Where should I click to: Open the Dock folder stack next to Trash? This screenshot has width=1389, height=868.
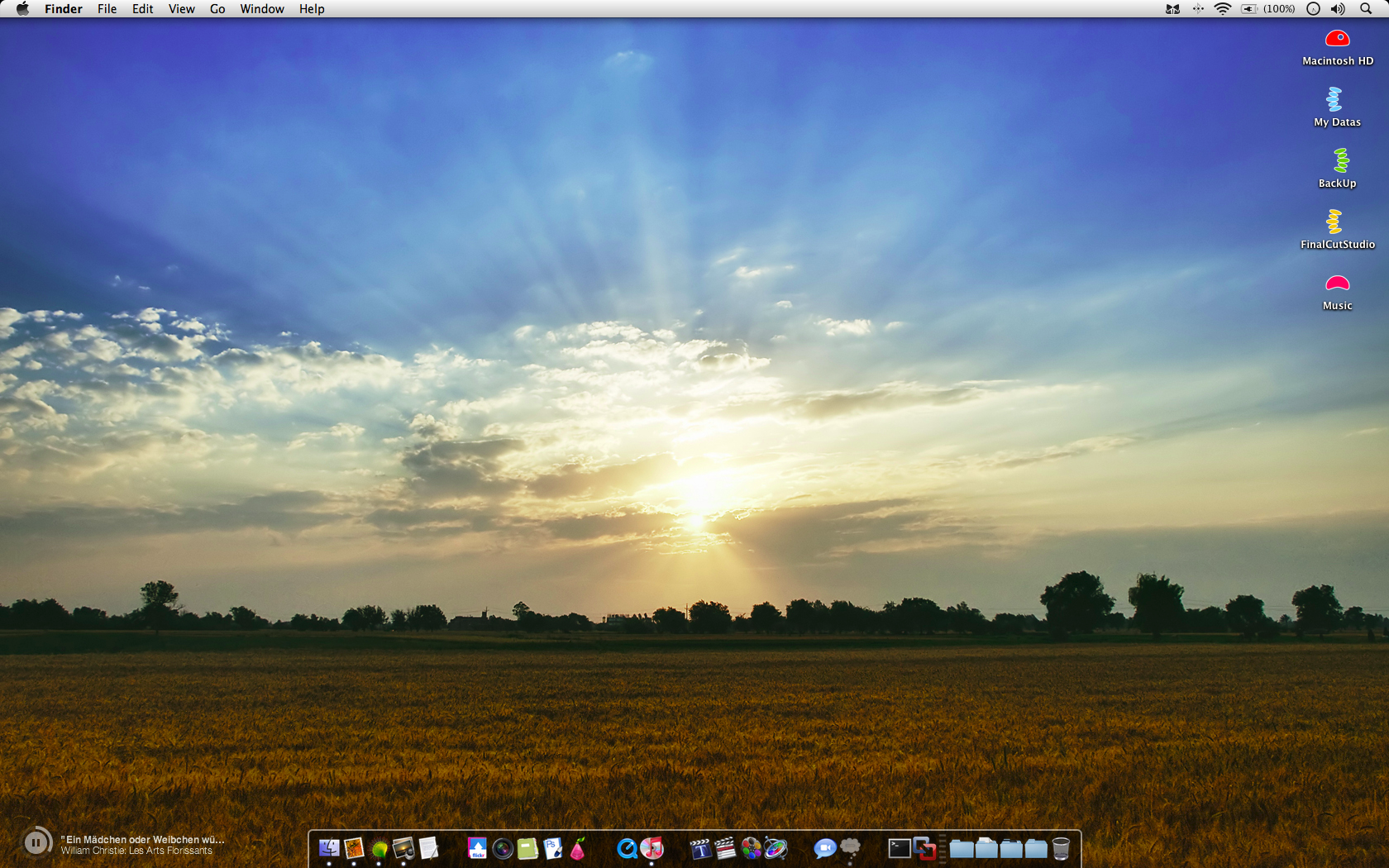click(1036, 848)
